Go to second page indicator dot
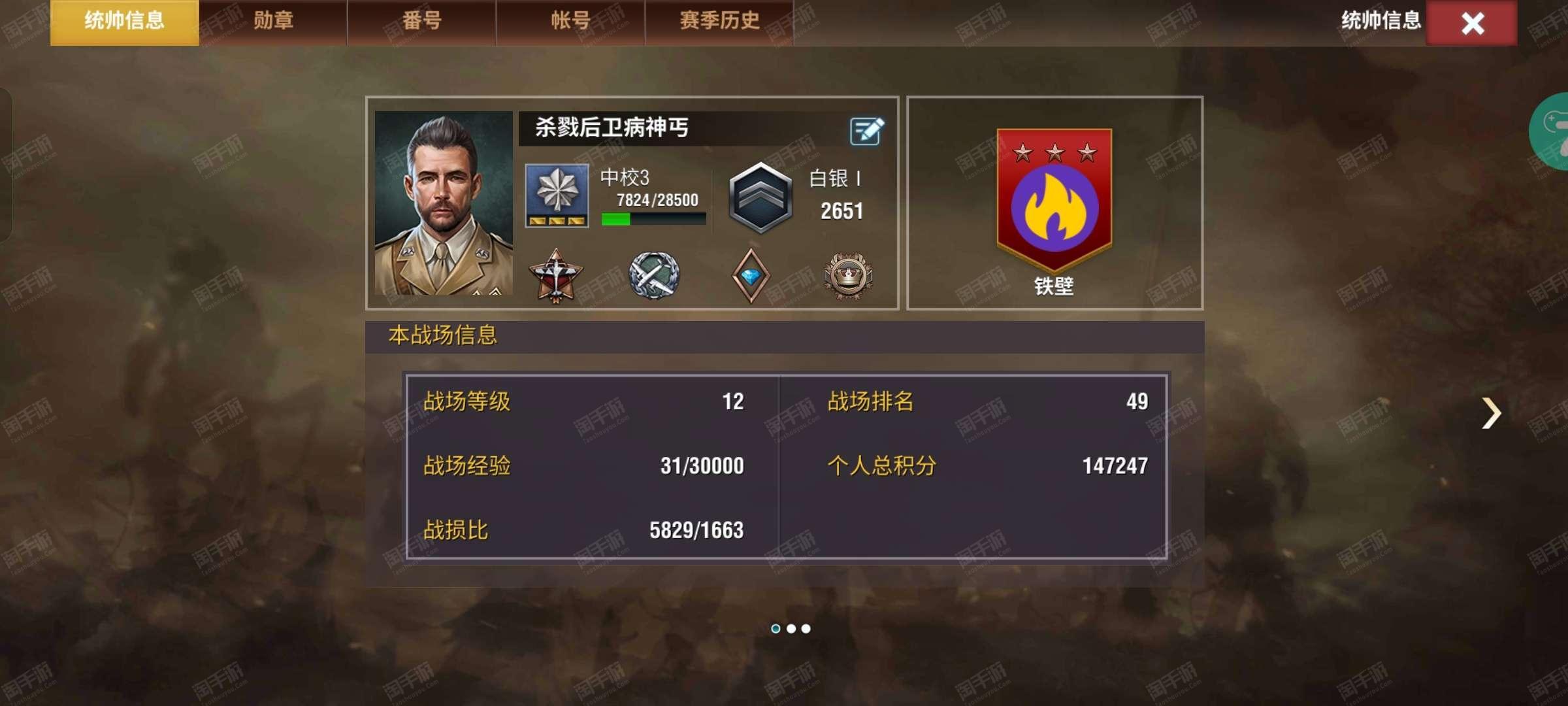The width and height of the screenshot is (1568, 706). (791, 628)
